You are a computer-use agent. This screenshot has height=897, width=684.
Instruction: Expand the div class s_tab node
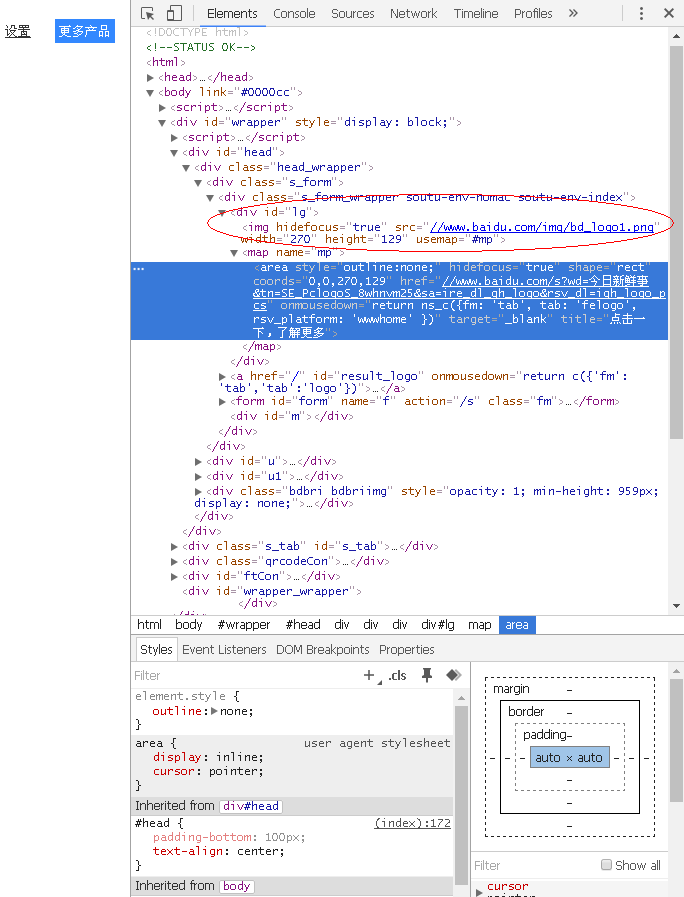click(x=174, y=547)
